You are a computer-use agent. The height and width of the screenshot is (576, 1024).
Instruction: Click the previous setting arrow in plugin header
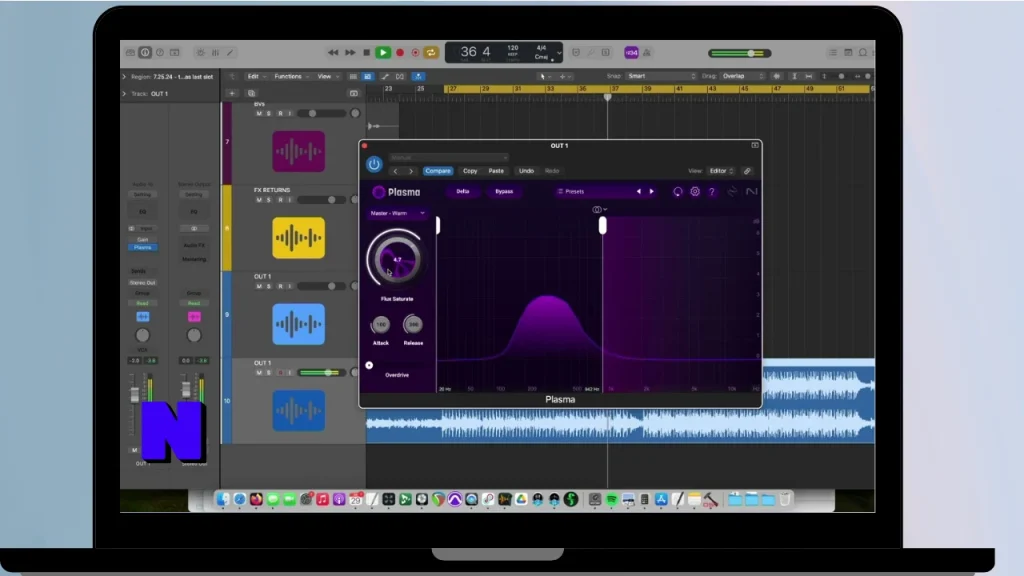pos(395,171)
